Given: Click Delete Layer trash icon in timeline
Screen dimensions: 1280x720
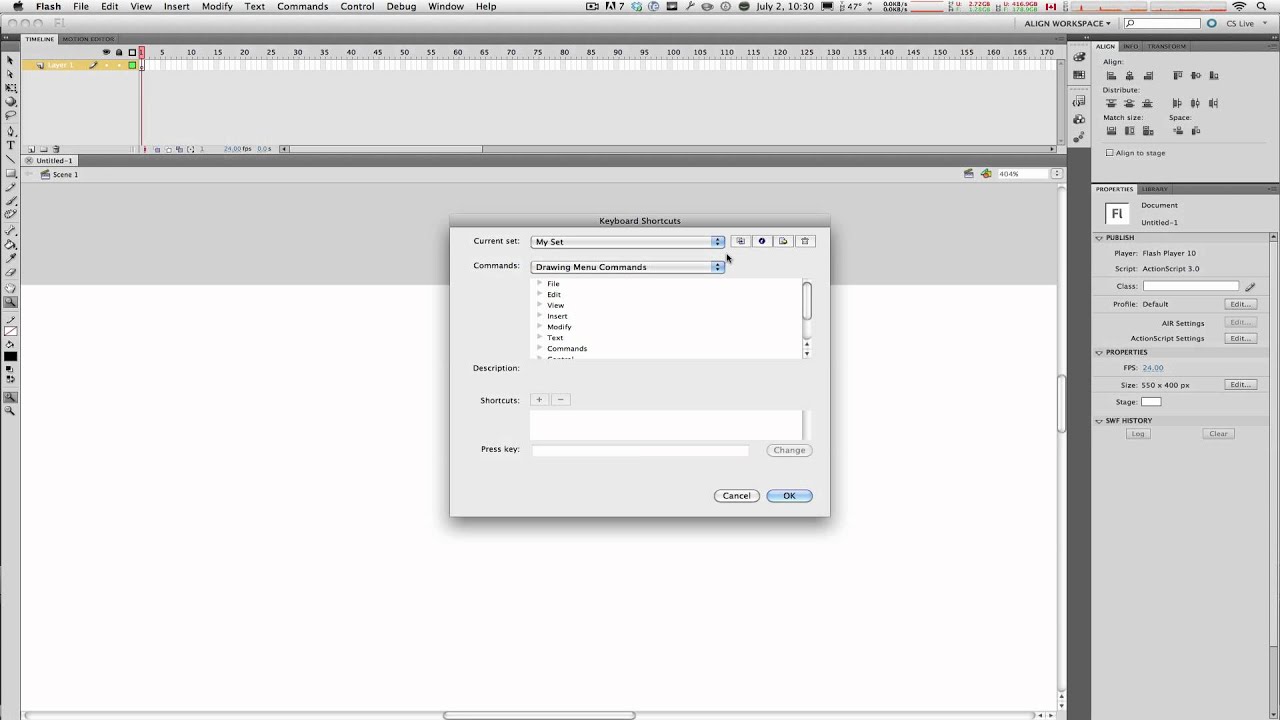Looking at the screenshot, I should tap(56, 149).
